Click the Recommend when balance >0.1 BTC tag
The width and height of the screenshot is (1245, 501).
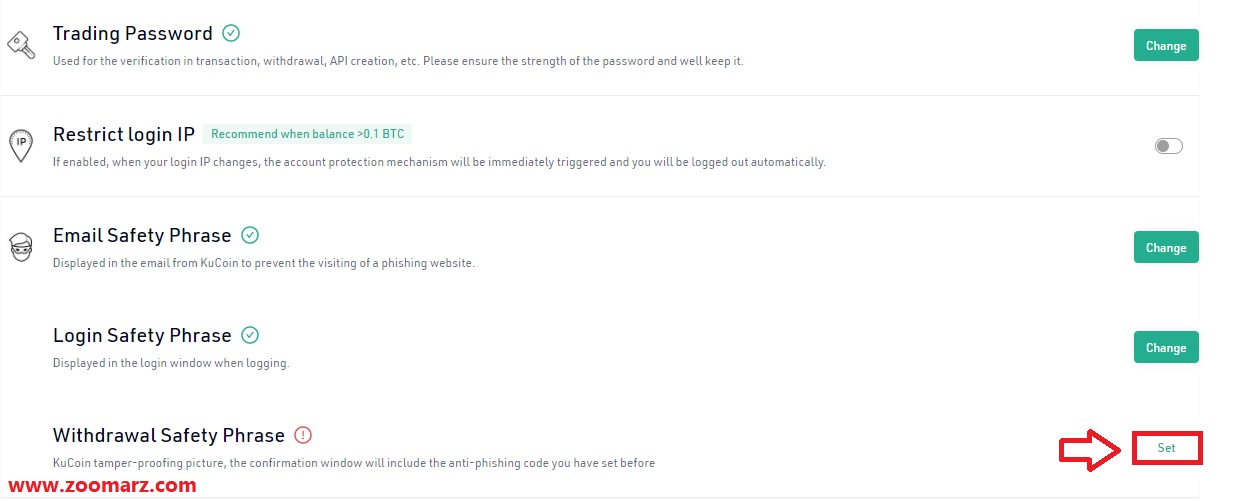308,134
